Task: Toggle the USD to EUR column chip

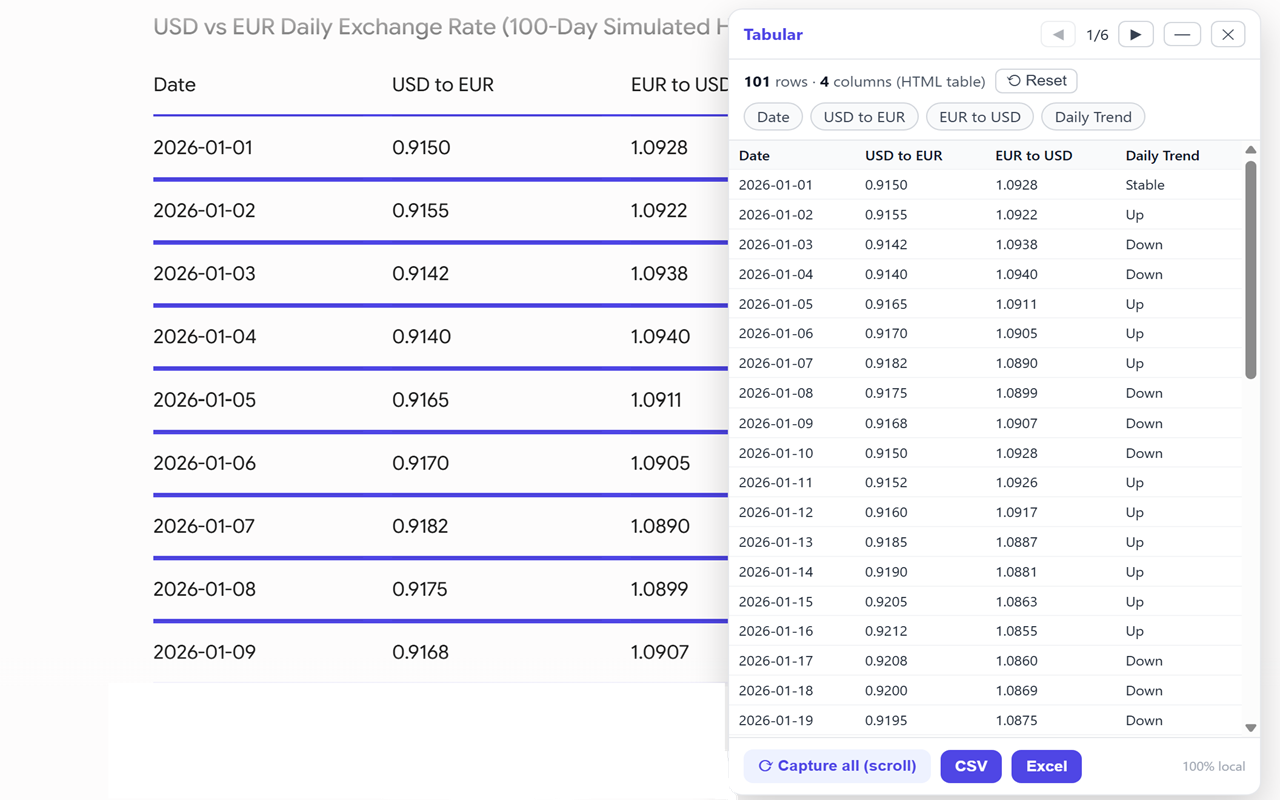Action: [864, 117]
